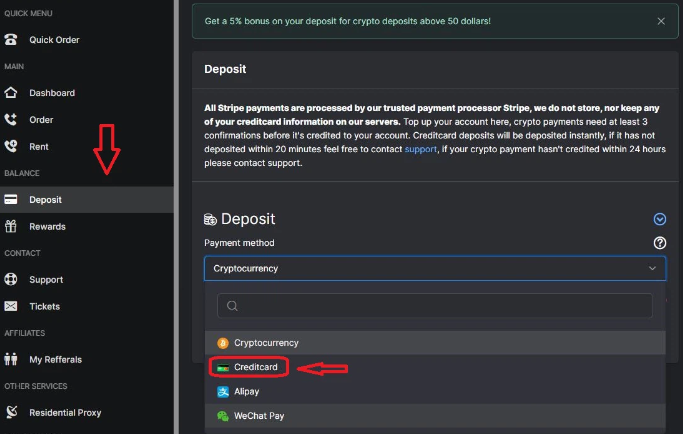
Task: Dismiss the 5% bonus notification banner
Action: click(x=660, y=21)
